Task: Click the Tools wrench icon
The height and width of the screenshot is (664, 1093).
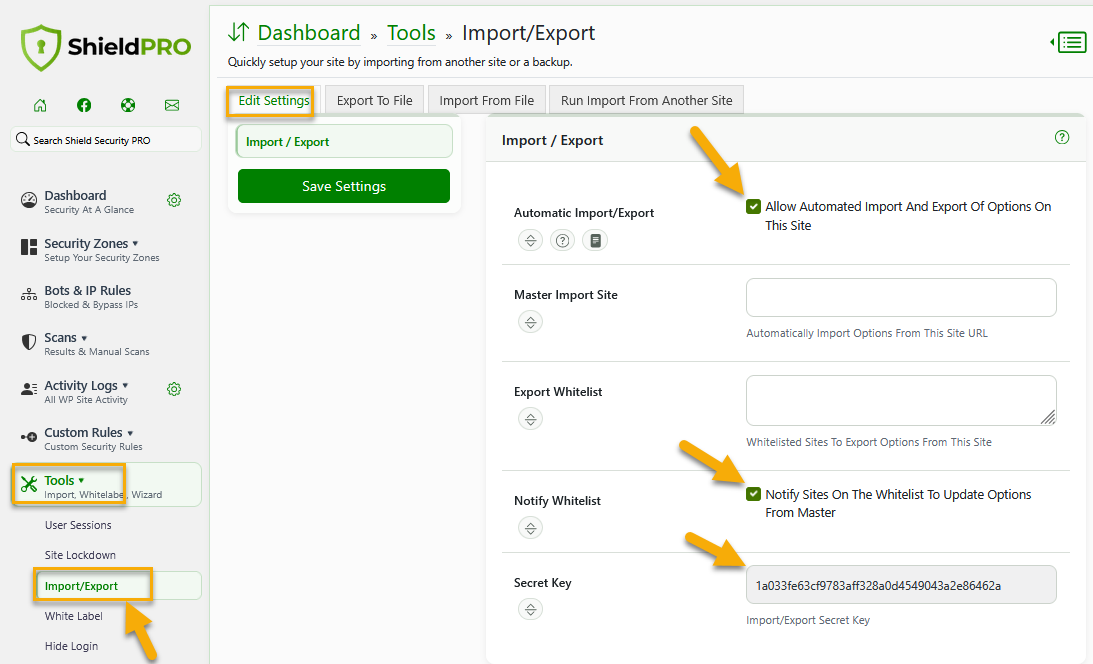Action: pyautogui.click(x=29, y=484)
